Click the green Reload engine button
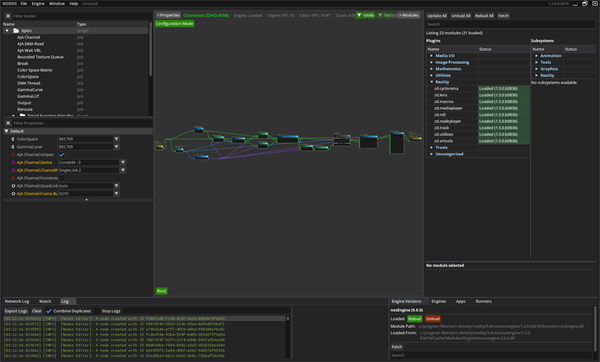The height and width of the screenshot is (362, 600). (x=415, y=319)
